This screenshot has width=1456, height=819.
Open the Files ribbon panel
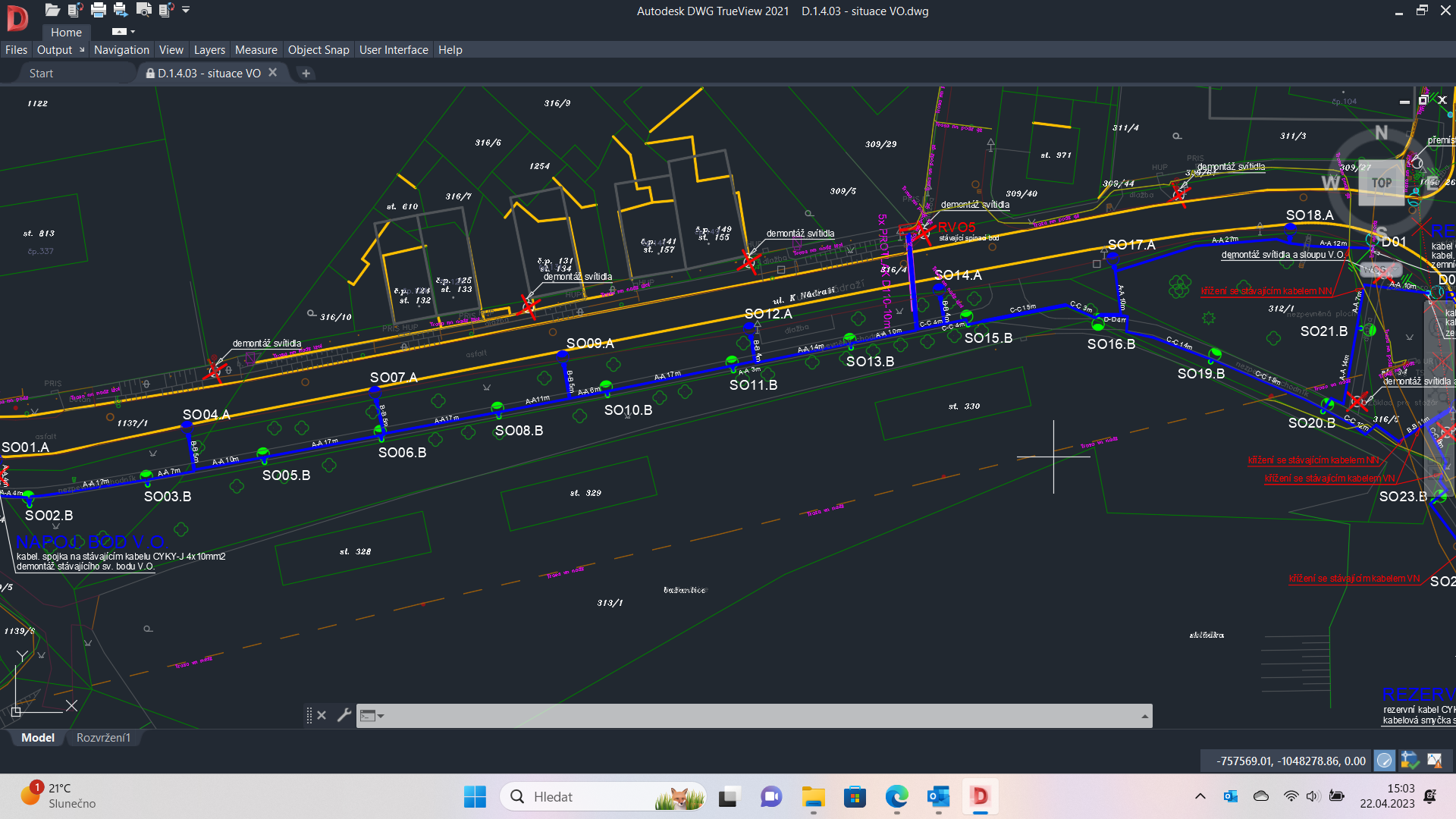(x=16, y=49)
